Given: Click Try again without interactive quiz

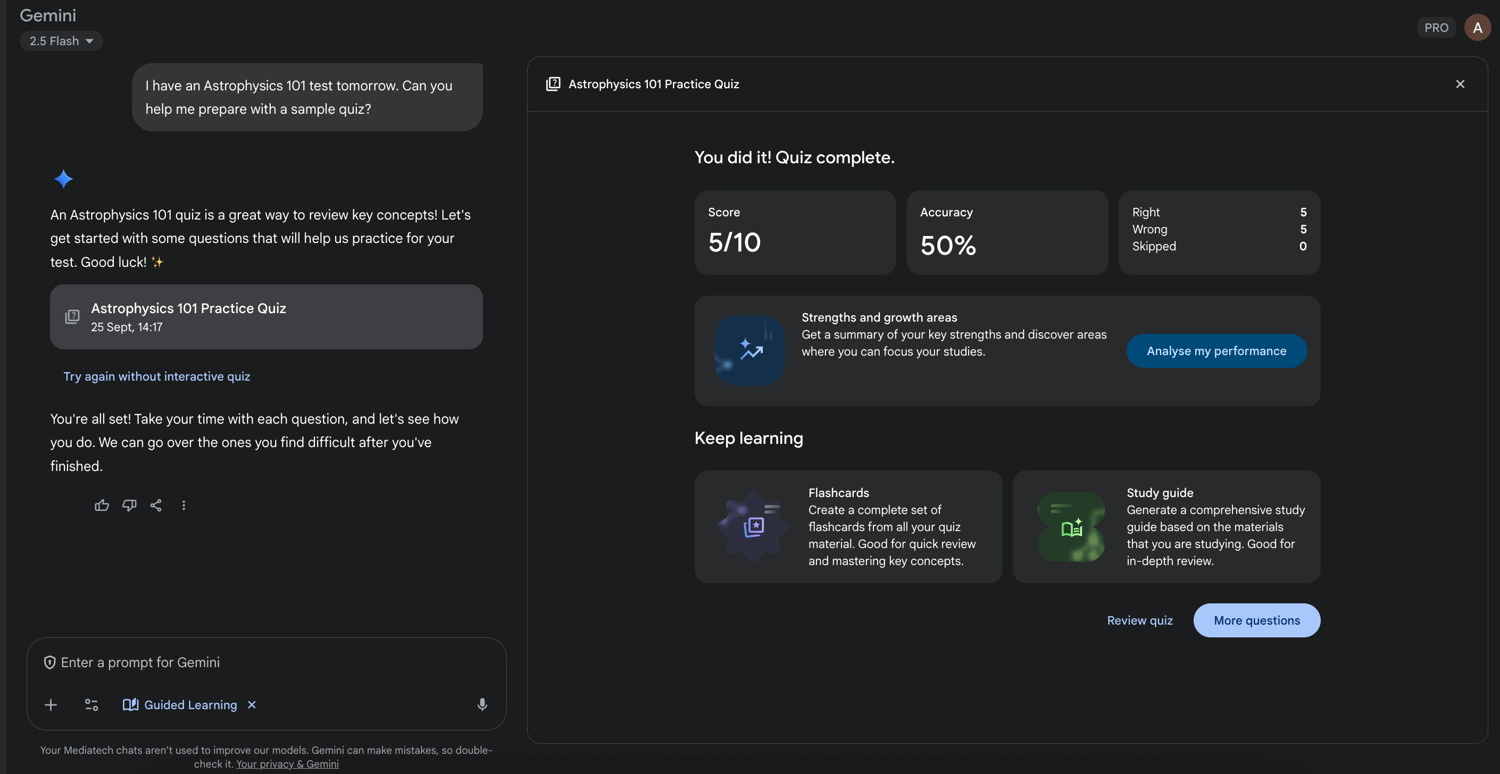Looking at the screenshot, I should (x=157, y=377).
